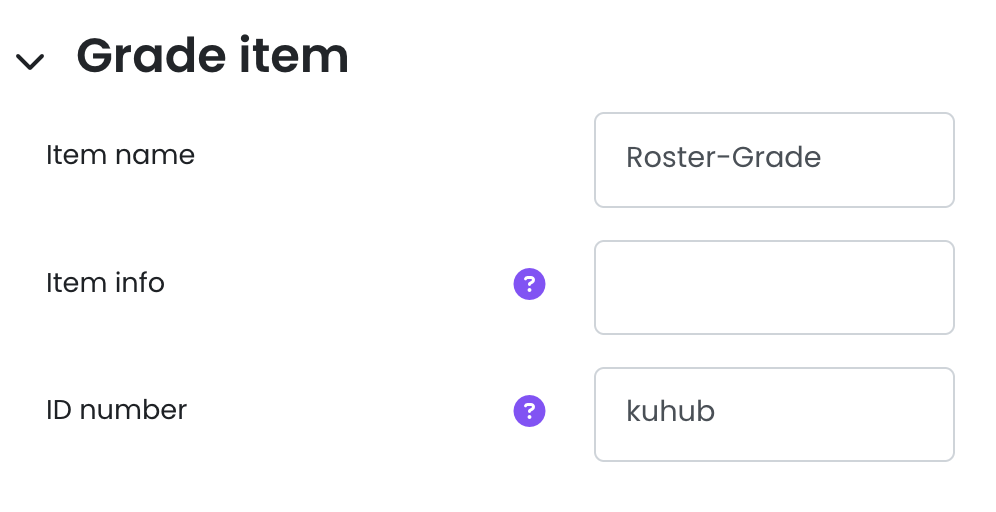Click the Grade item section heading

(212, 56)
